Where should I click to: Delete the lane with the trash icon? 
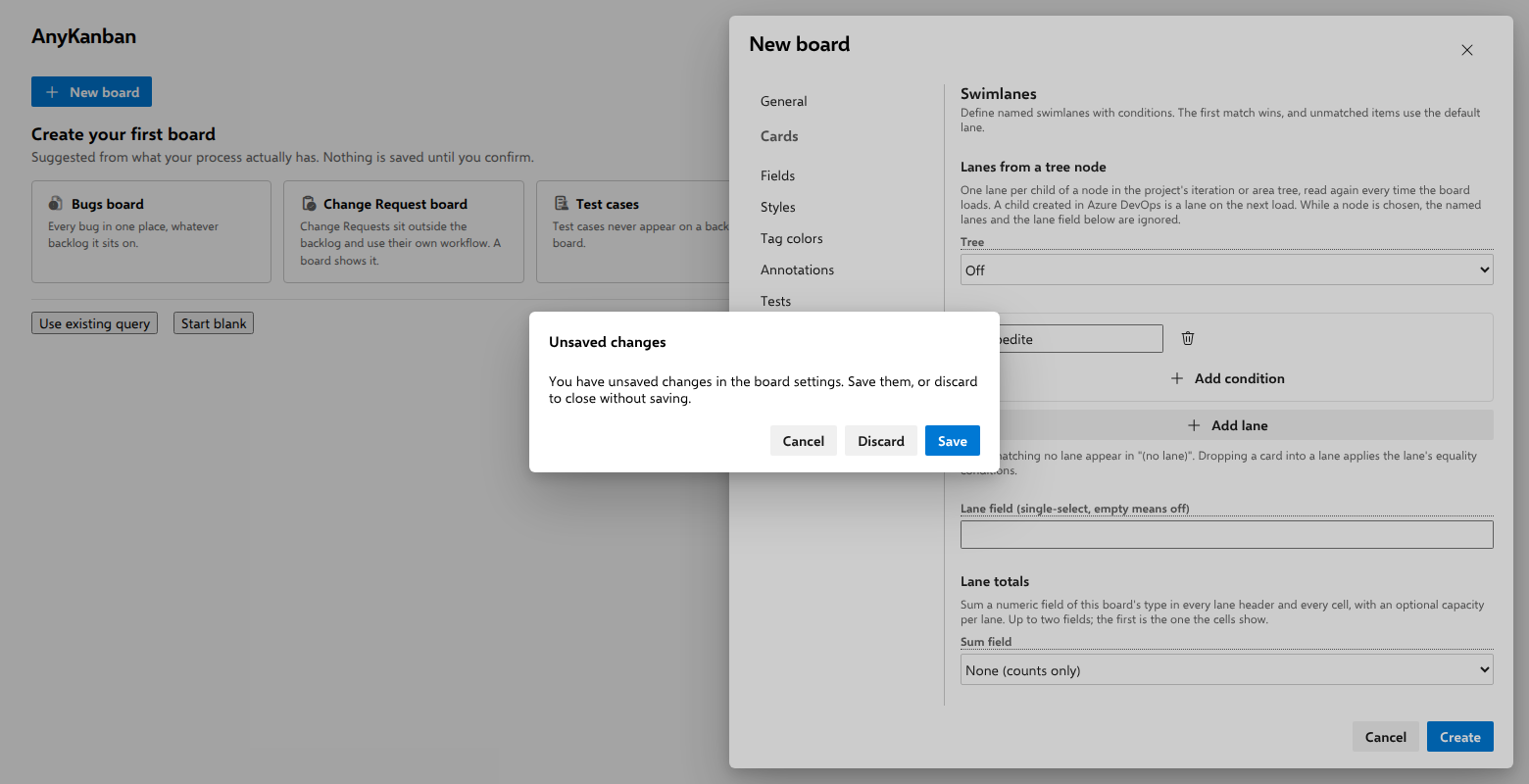[1188, 338]
